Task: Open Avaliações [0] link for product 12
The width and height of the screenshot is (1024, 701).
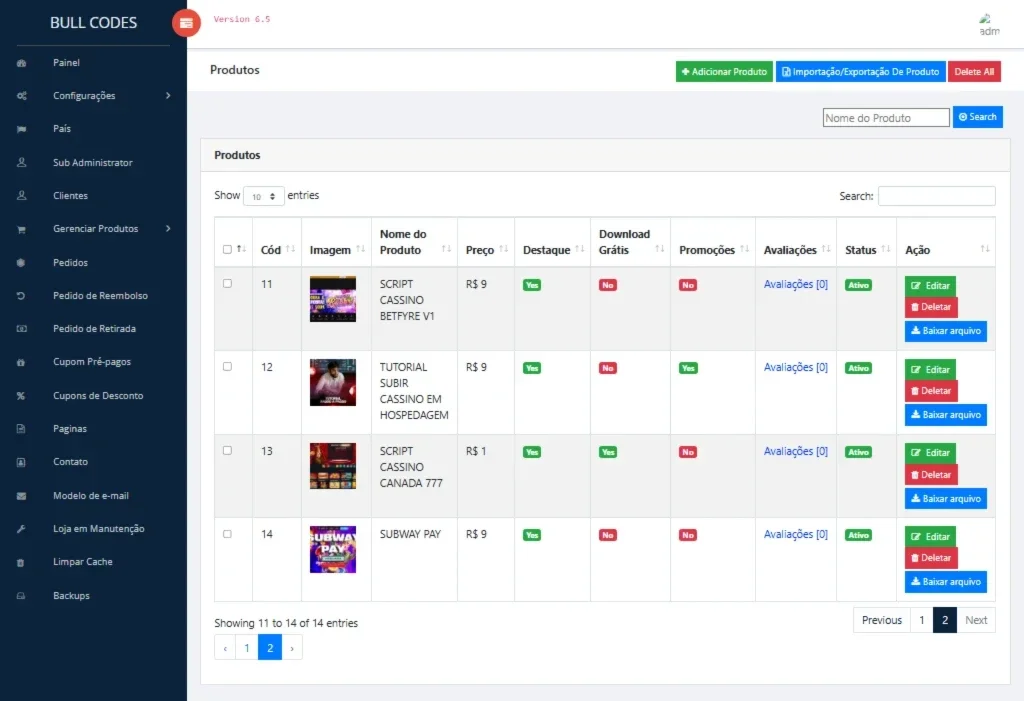Action: [x=795, y=367]
